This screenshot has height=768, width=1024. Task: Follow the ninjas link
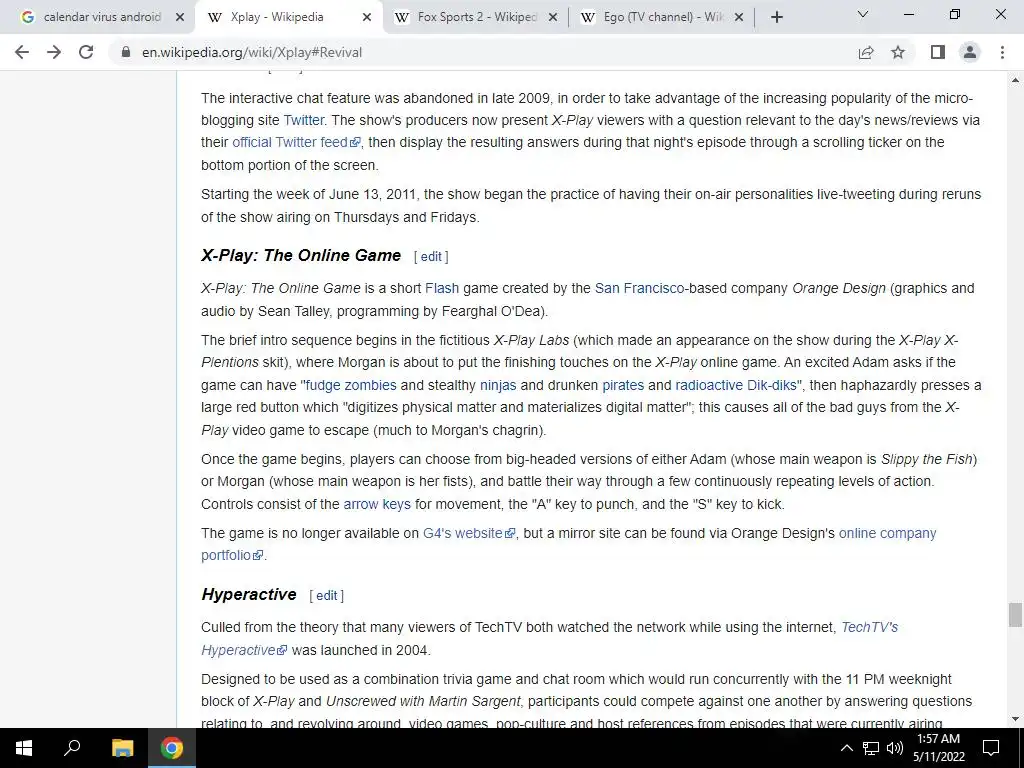498,385
